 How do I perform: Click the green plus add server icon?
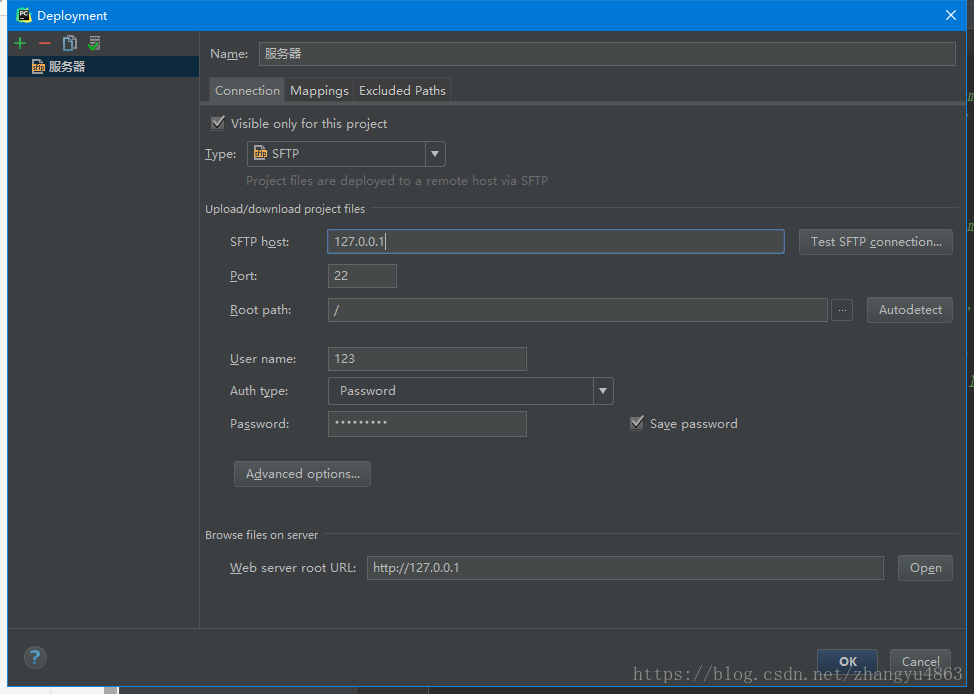(x=20, y=43)
